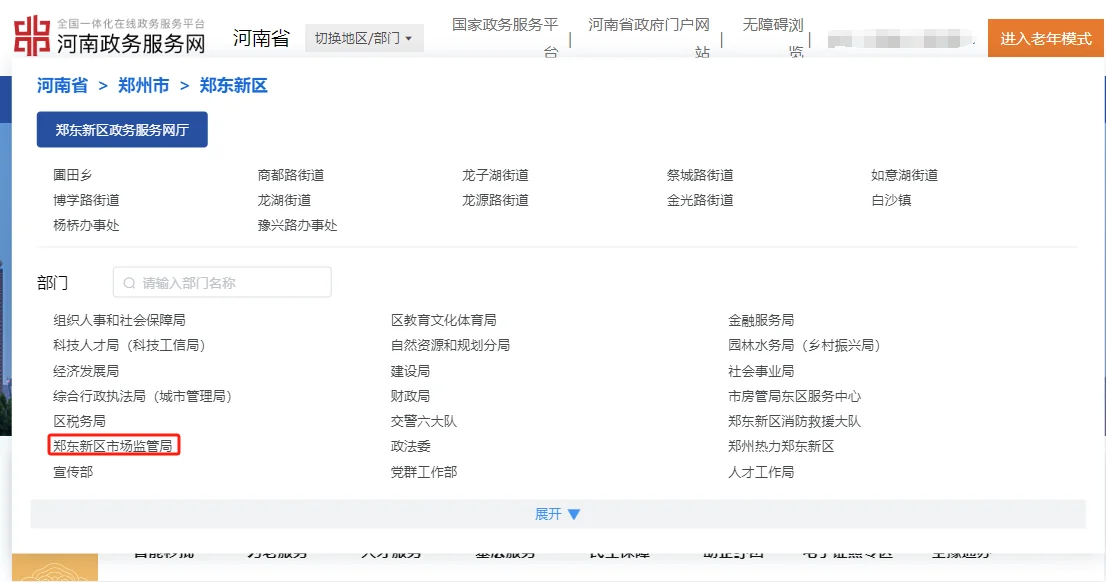Image resolution: width=1106 pixels, height=582 pixels.
Task: Open 财政局 department
Action: coord(411,396)
